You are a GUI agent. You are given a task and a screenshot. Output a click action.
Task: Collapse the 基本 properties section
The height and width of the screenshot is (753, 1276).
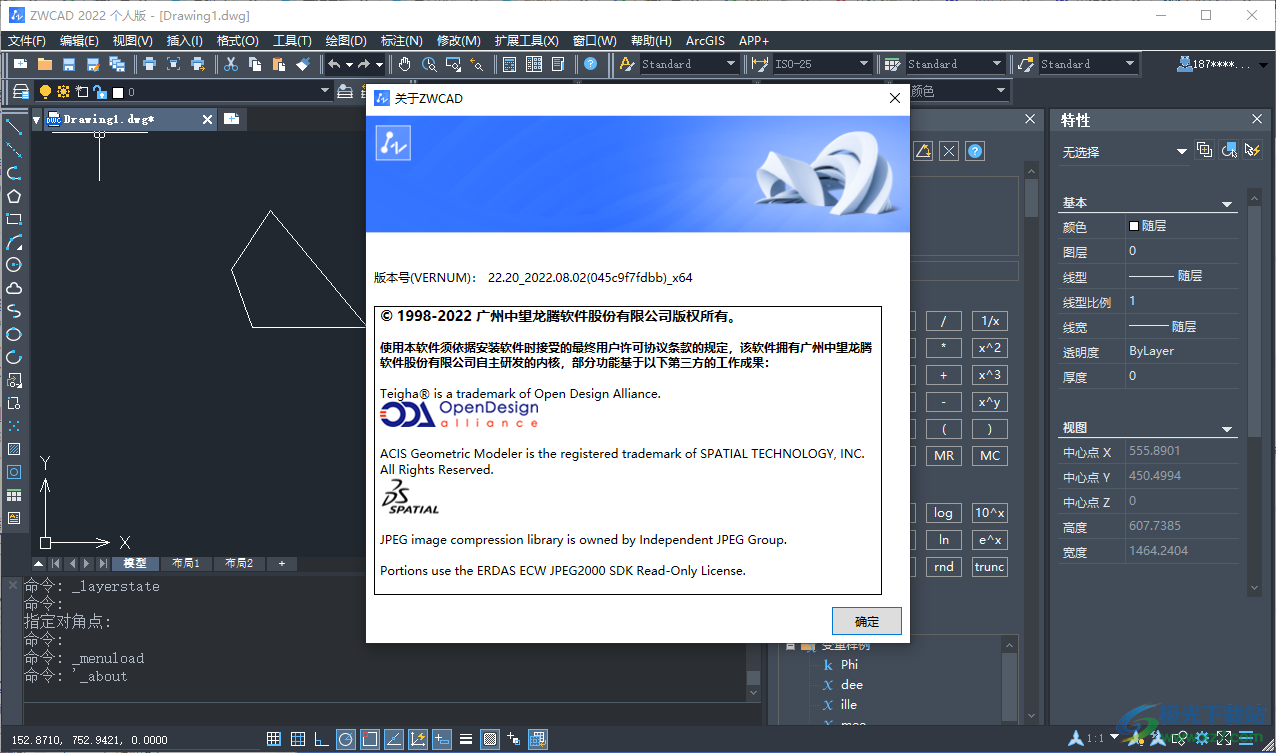pos(1228,204)
